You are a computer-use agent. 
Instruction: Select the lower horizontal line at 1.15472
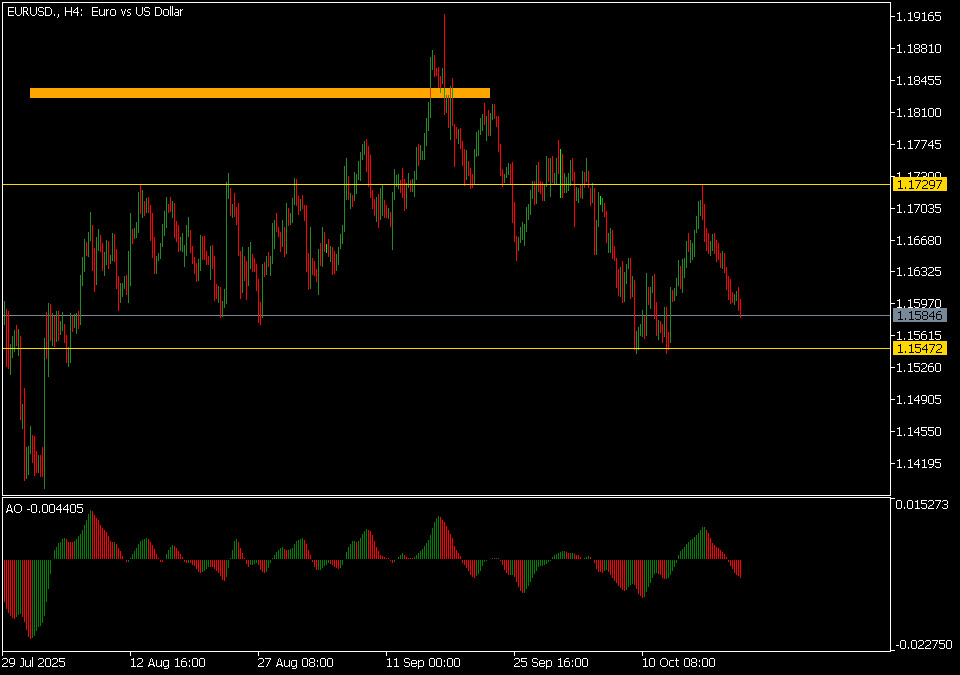coord(300,348)
